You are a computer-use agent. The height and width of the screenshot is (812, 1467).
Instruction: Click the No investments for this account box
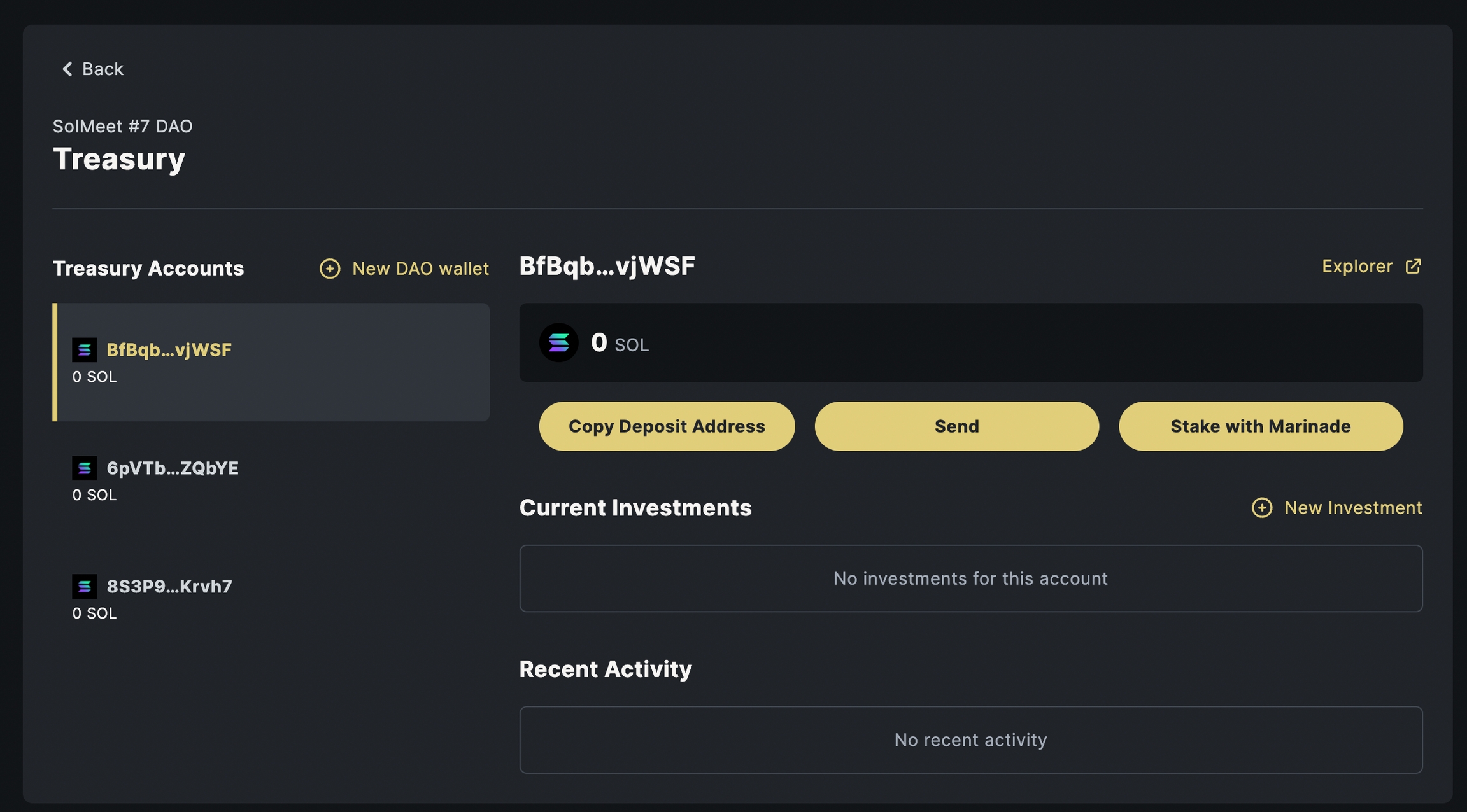tap(970, 578)
